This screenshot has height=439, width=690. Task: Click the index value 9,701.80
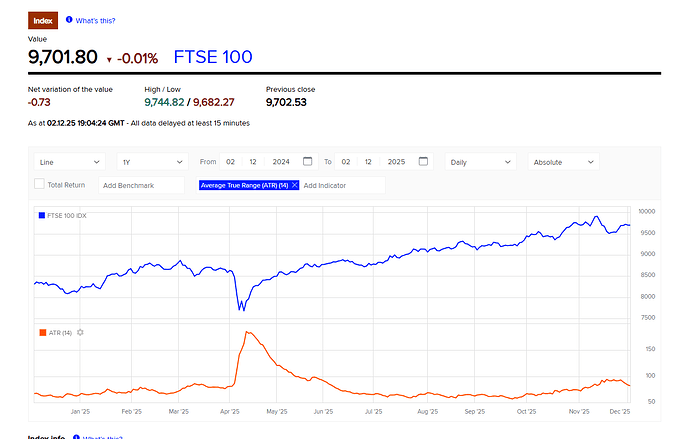[62, 57]
